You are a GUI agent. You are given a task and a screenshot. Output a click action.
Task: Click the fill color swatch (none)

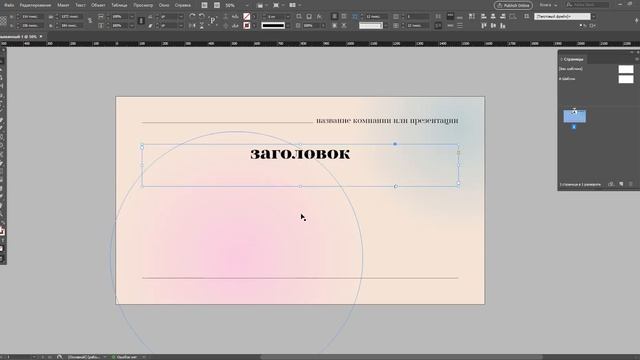247,16
